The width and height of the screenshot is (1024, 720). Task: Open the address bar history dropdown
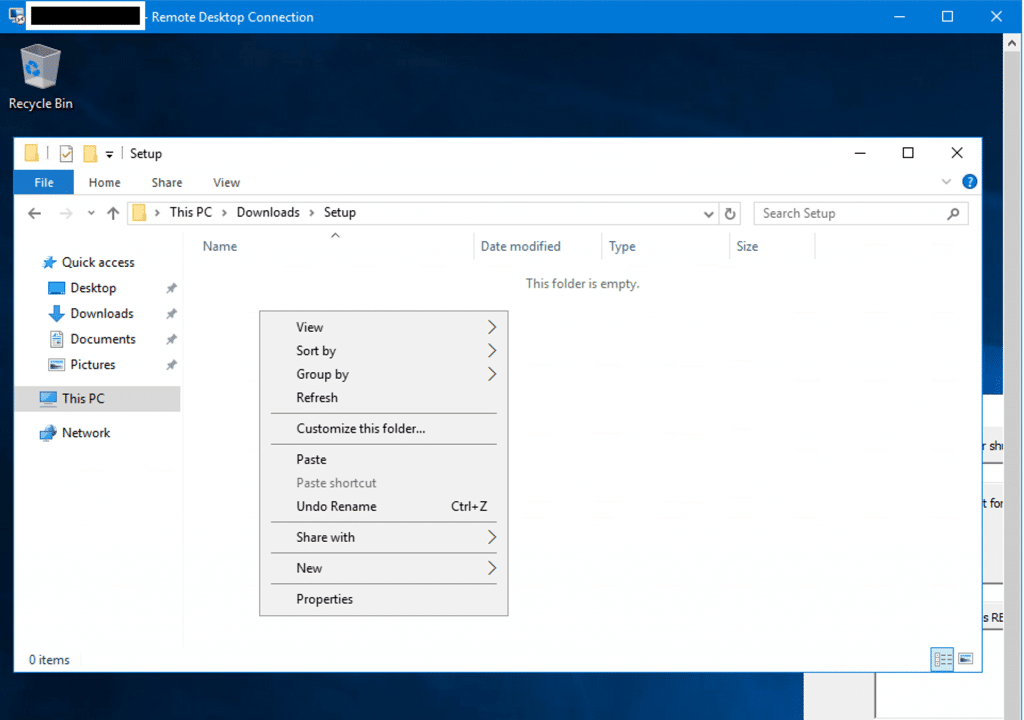coord(709,213)
